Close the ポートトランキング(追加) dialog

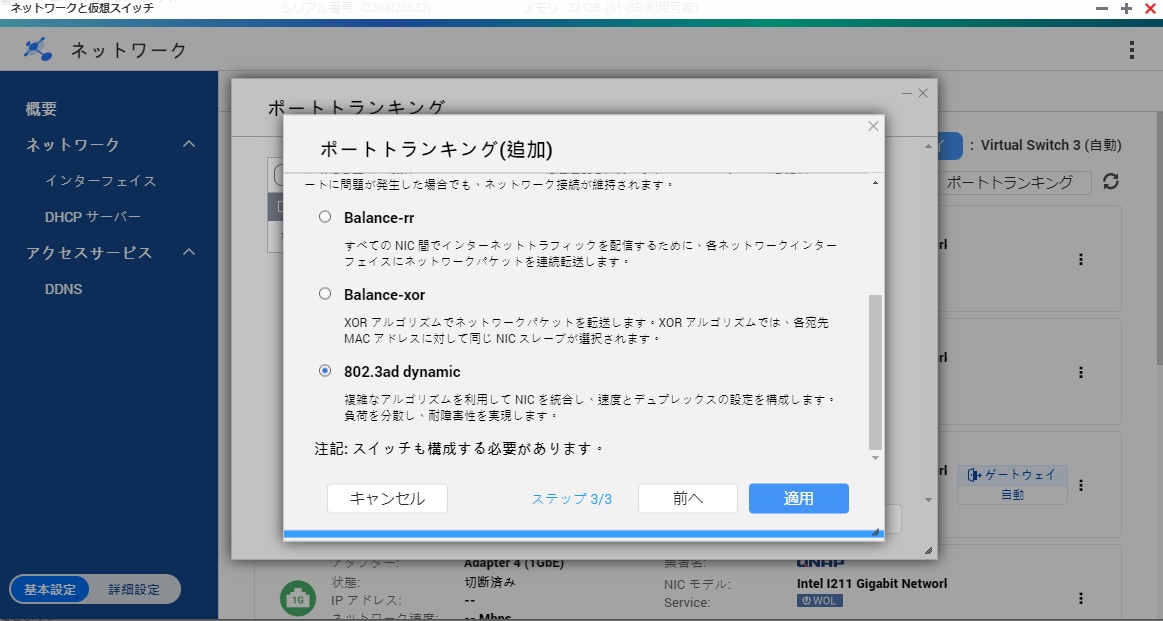(x=873, y=126)
